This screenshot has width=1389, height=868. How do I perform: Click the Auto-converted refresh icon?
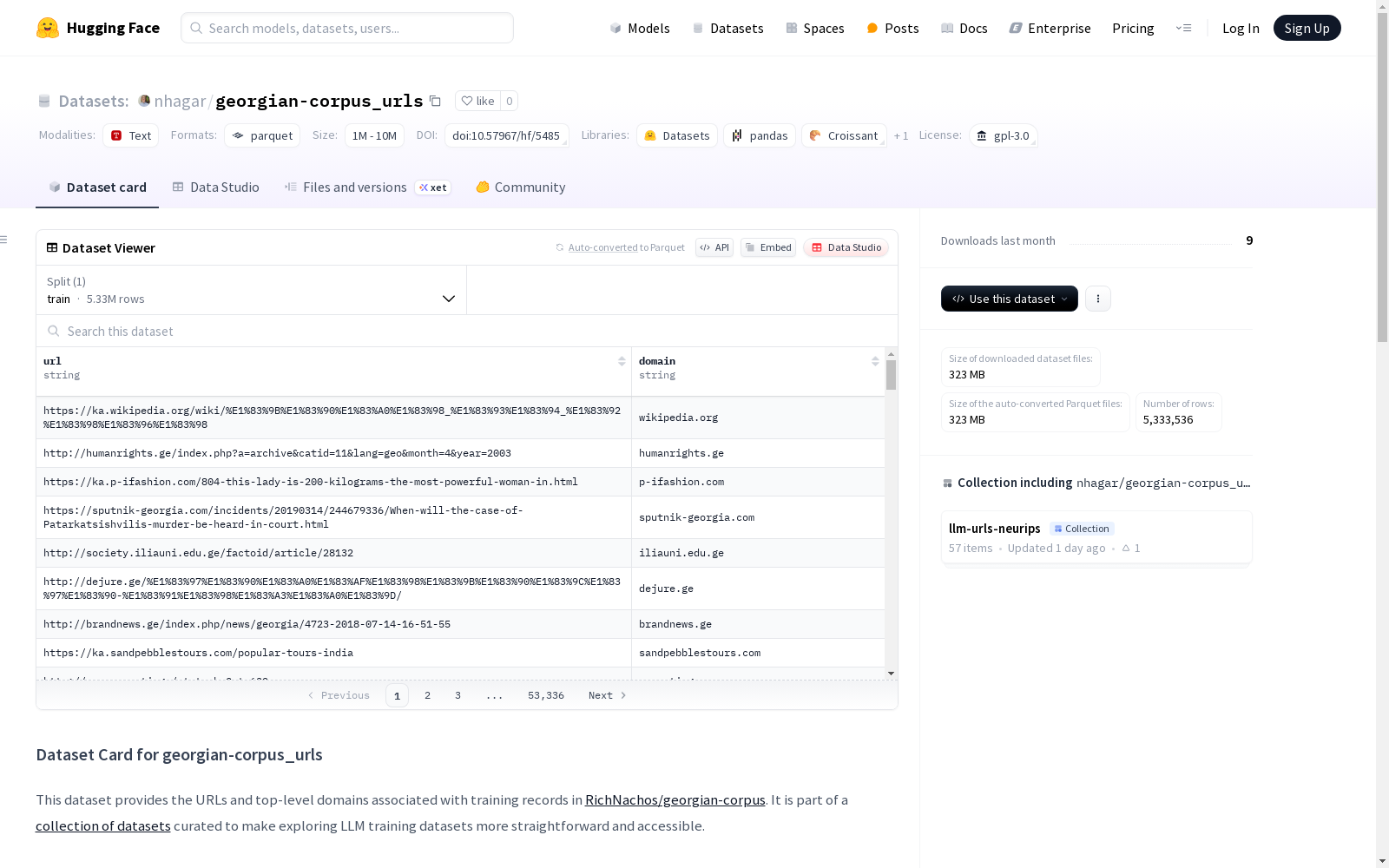click(560, 247)
